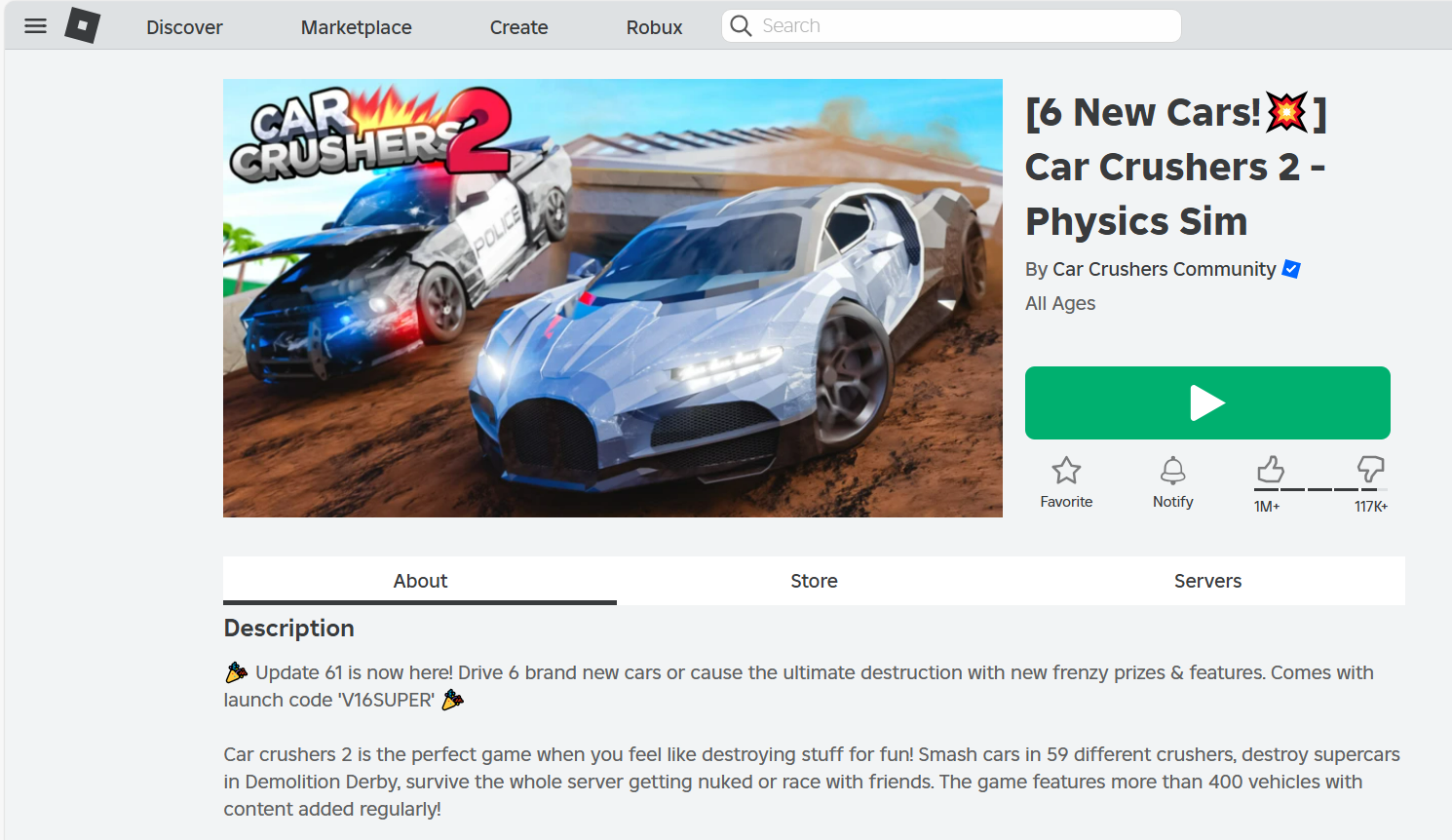The image size is (1452, 840).
Task: Click the Roblox logo icon
Action: 83,25
